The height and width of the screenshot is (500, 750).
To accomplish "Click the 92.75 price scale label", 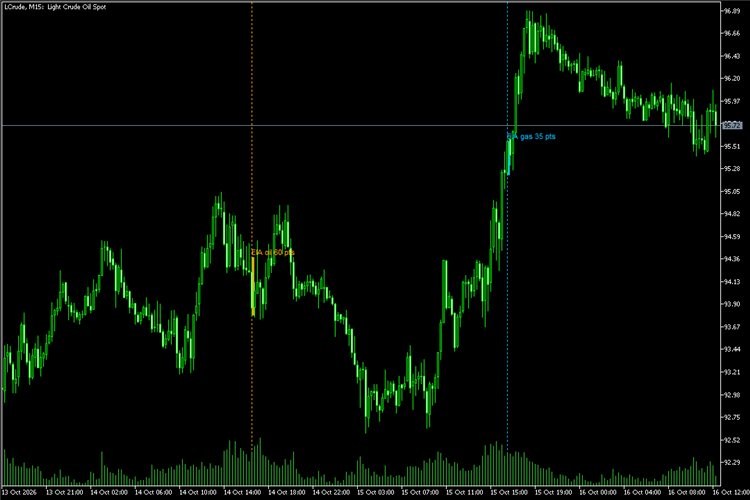I will [732, 417].
